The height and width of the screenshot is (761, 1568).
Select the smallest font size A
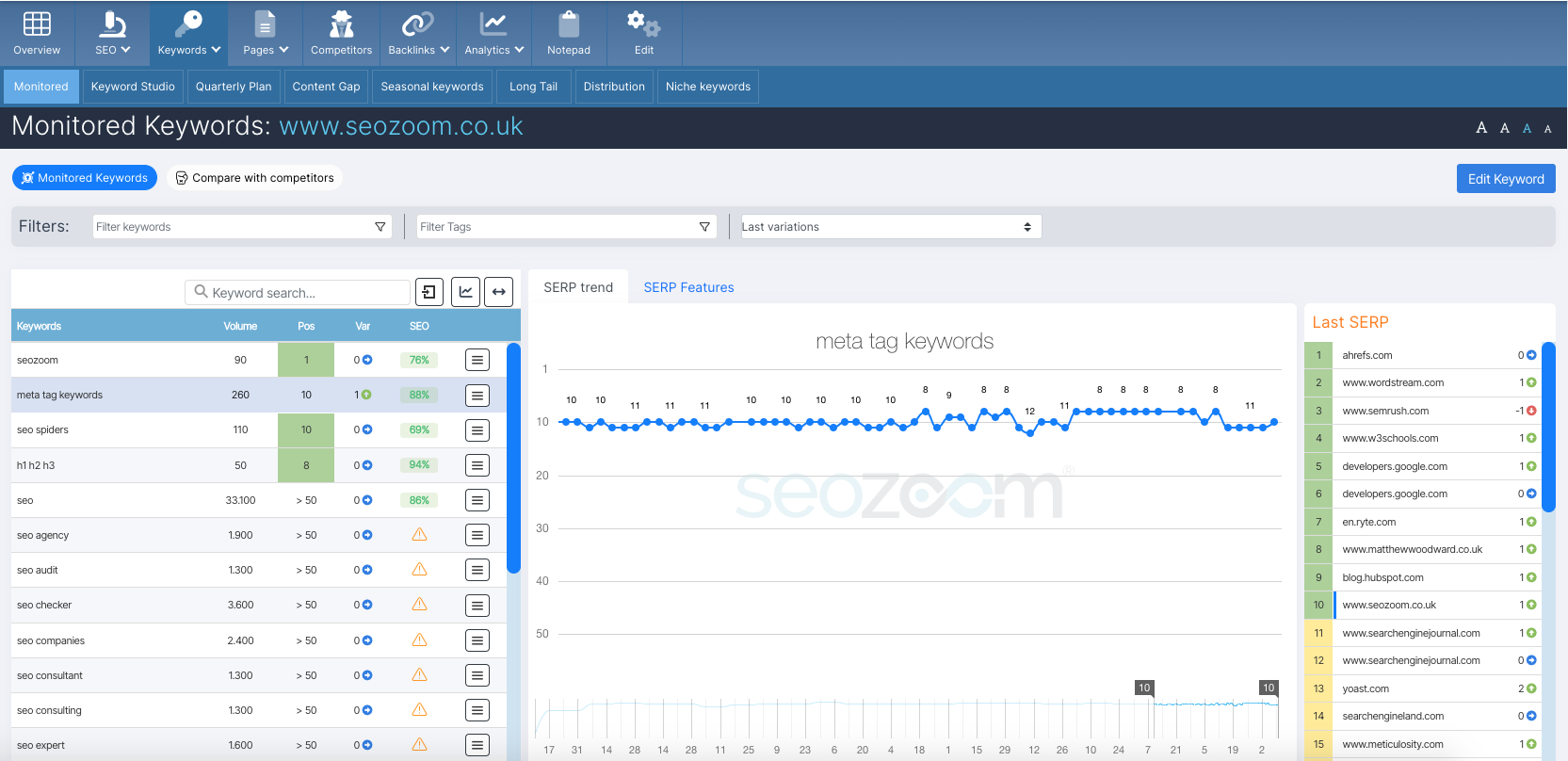1547,129
